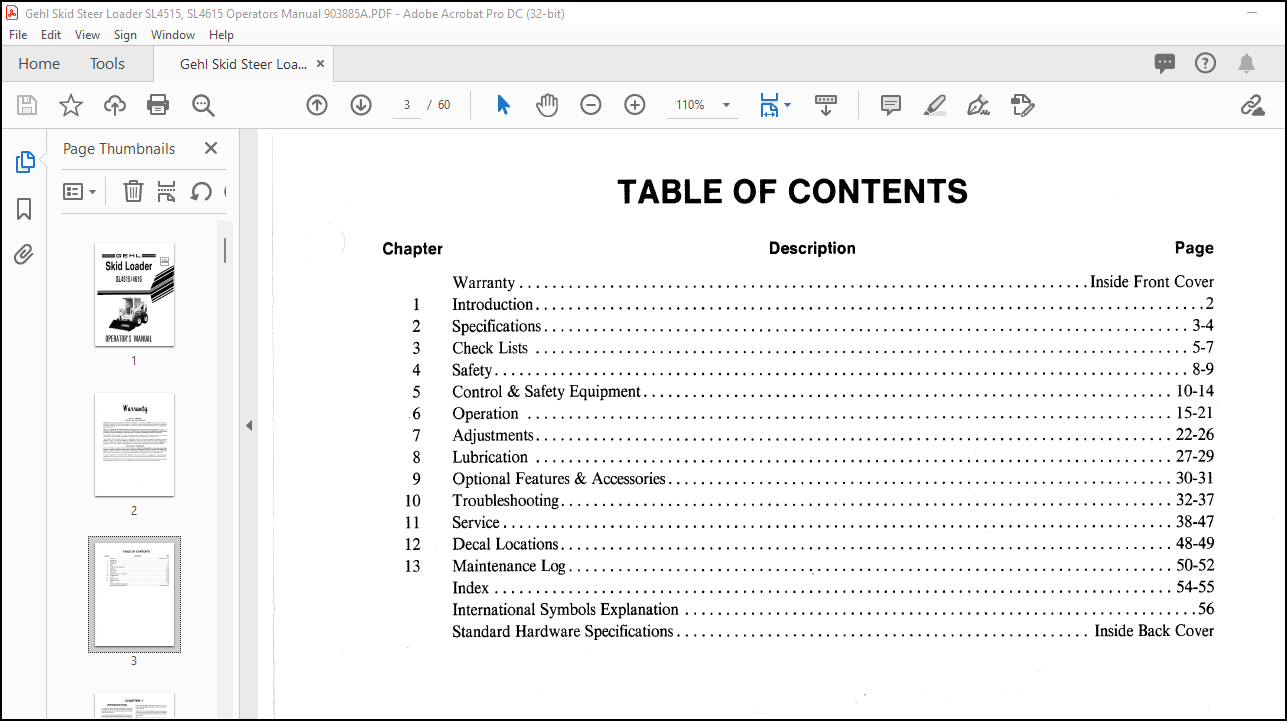The height and width of the screenshot is (721, 1287).
Task: Open the comments chat bubble icon
Action: [x=1165, y=63]
